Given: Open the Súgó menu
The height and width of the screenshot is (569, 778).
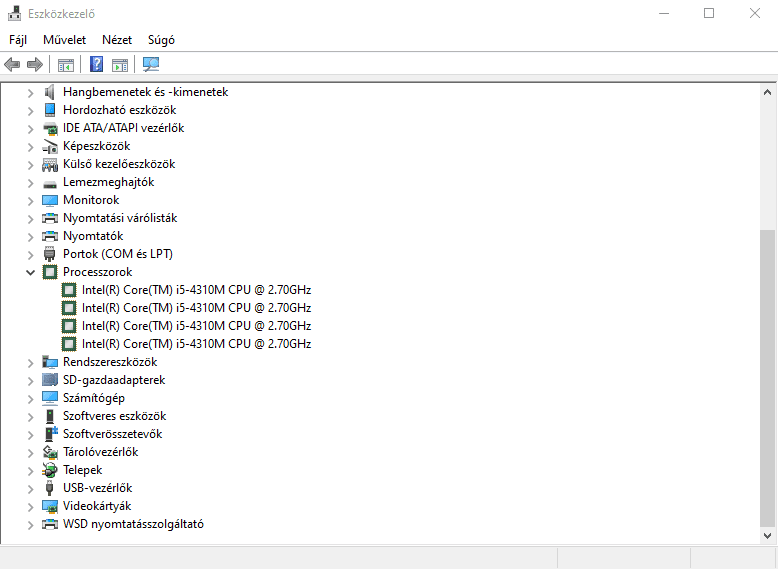Looking at the screenshot, I should pyautogui.click(x=161, y=40).
